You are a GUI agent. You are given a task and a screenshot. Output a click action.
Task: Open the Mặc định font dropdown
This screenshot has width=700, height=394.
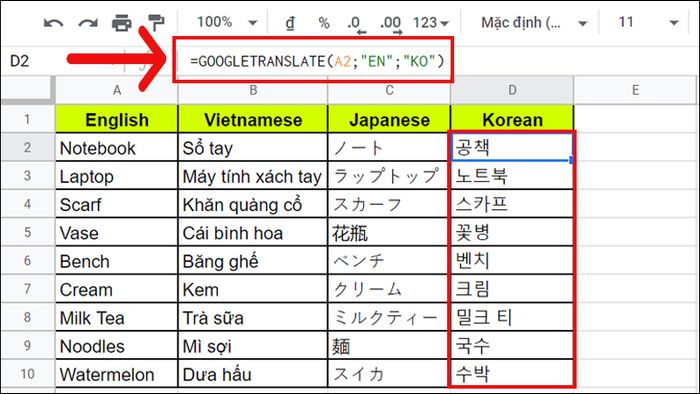coord(534,22)
